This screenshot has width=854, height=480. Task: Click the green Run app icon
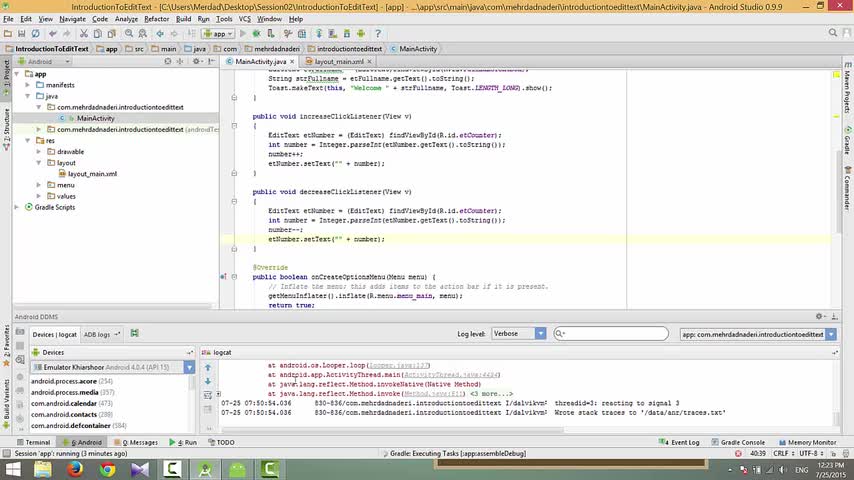coord(243,34)
